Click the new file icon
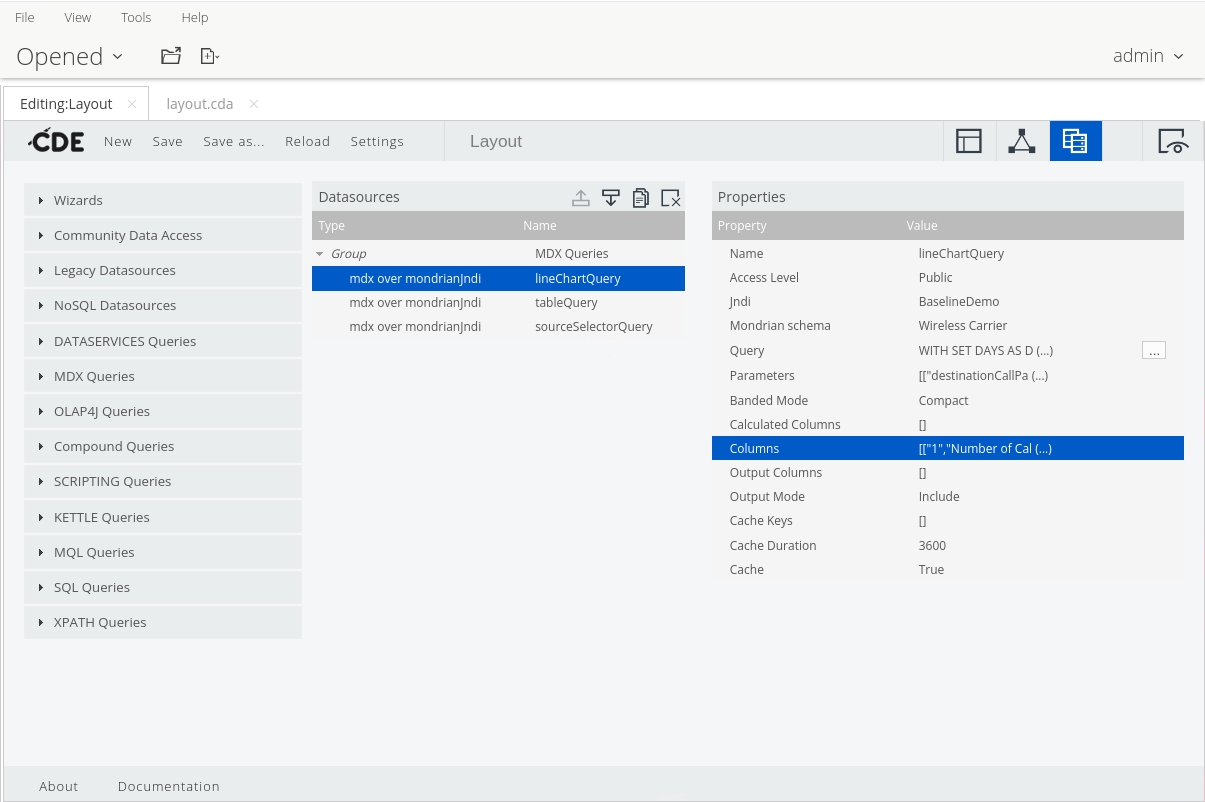 click(209, 56)
